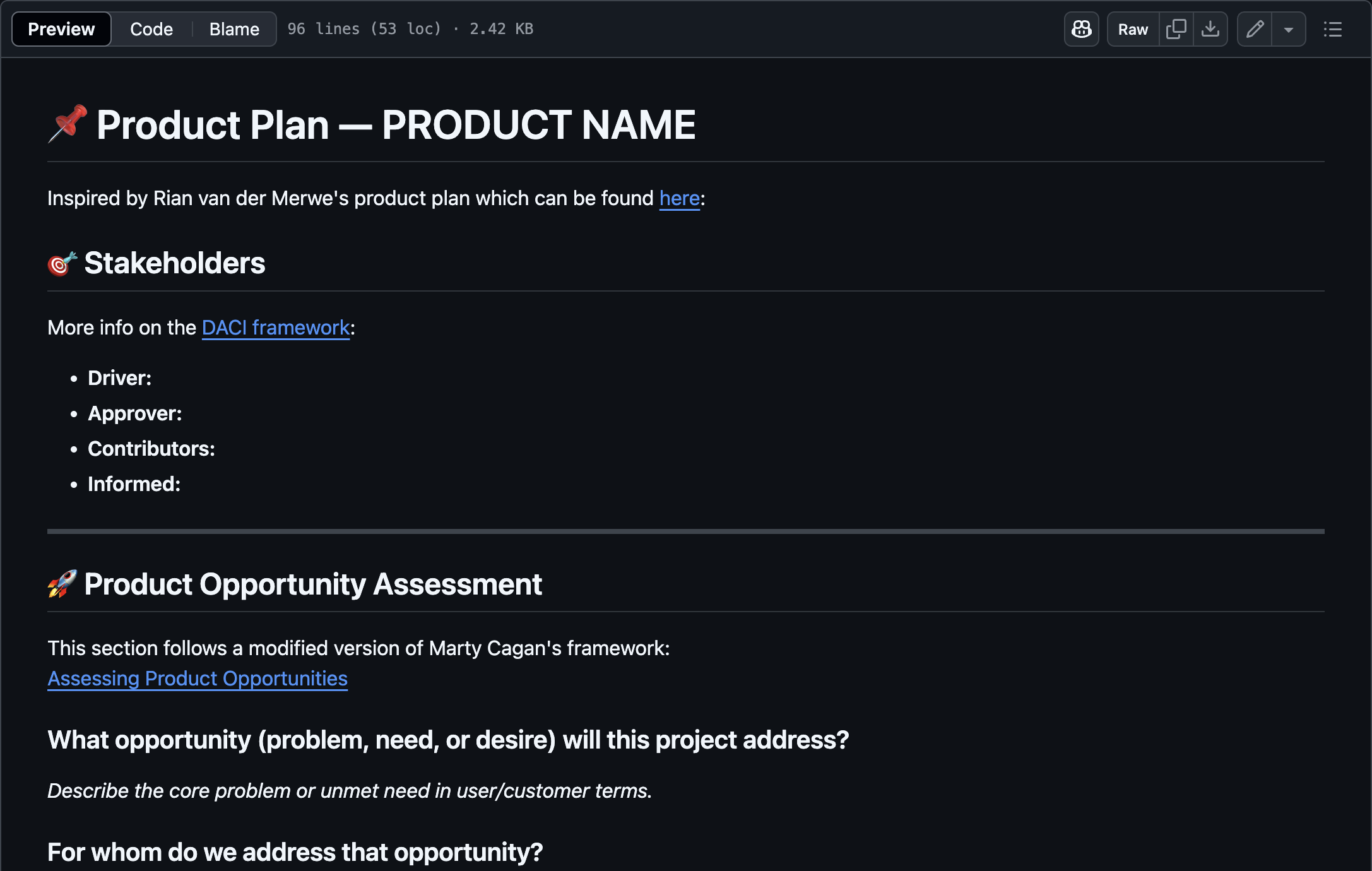1372x871 pixels.
Task: Click the Product Opportunity Assessment heading
Action: click(313, 584)
